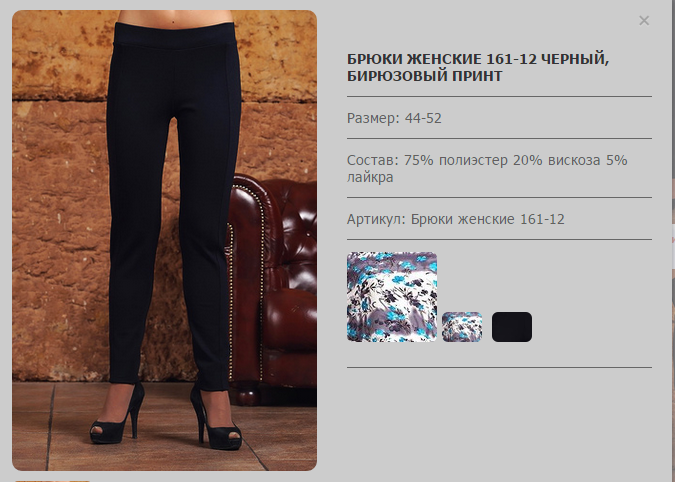
Task: Open the large turquoise print fabric preview
Action: (x=392, y=297)
